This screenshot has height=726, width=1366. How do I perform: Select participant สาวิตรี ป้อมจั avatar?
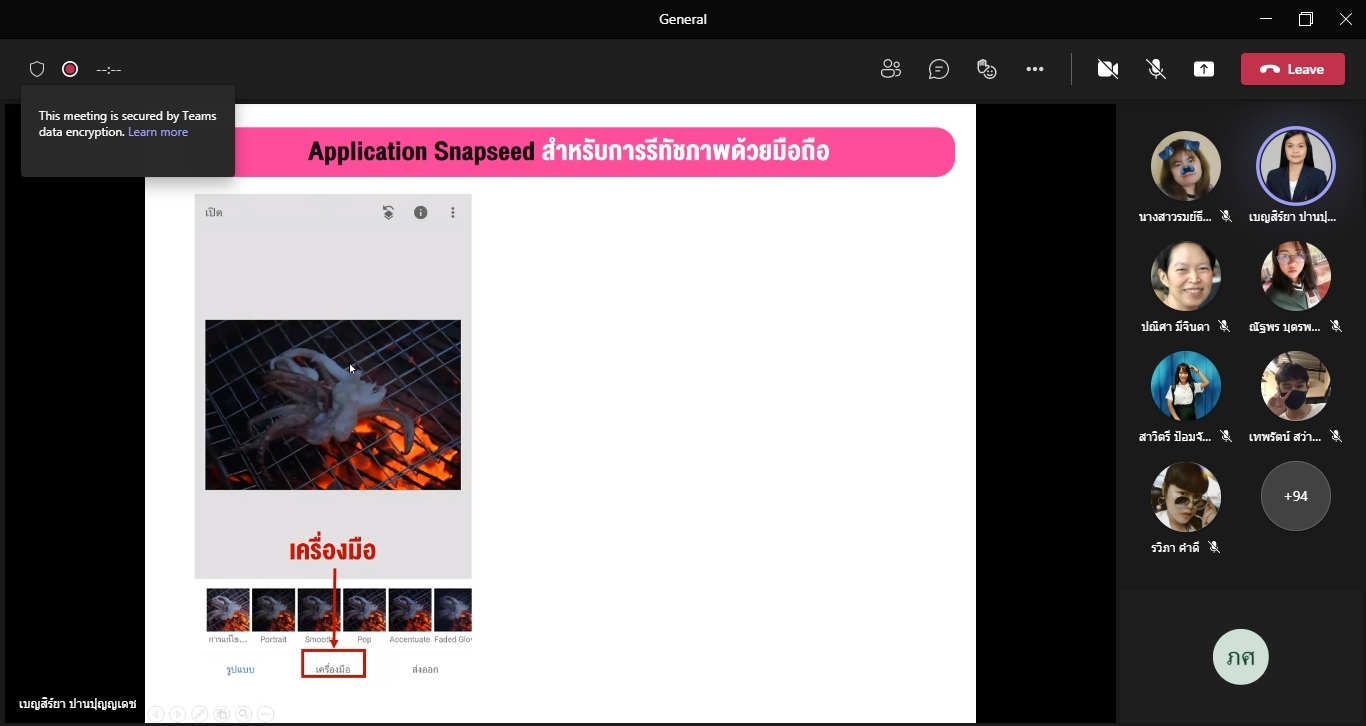tap(1186, 386)
